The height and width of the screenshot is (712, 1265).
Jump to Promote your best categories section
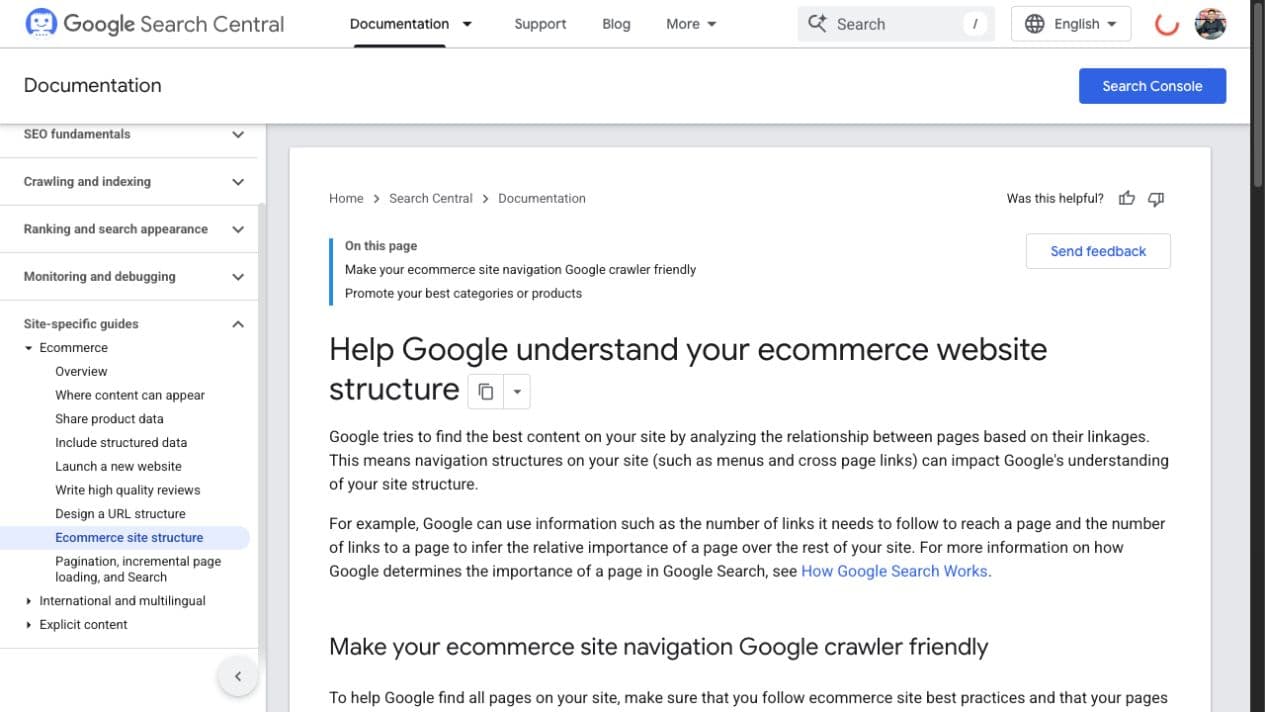tap(463, 294)
